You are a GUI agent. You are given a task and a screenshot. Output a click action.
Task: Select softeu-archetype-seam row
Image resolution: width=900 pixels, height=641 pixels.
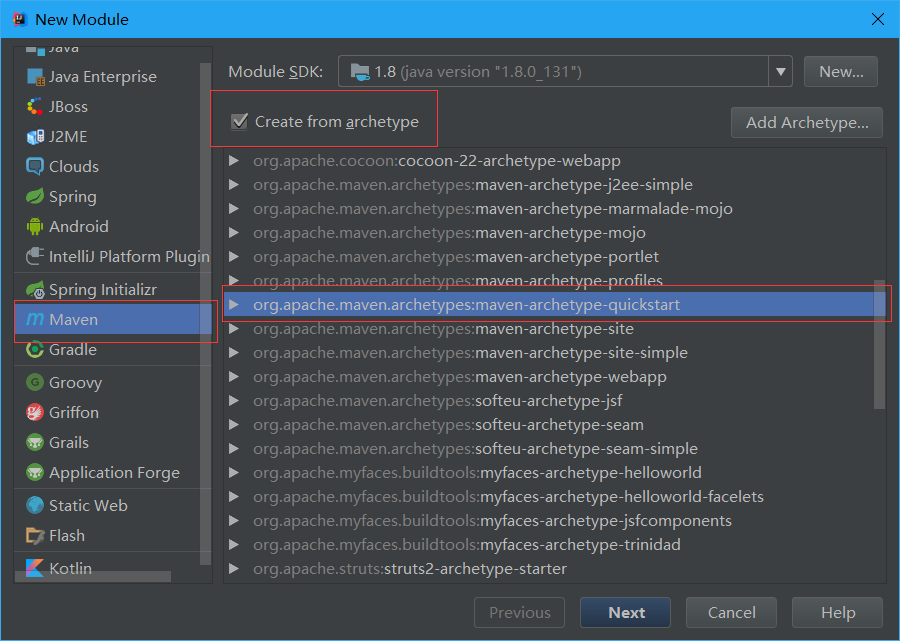[554, 425]
